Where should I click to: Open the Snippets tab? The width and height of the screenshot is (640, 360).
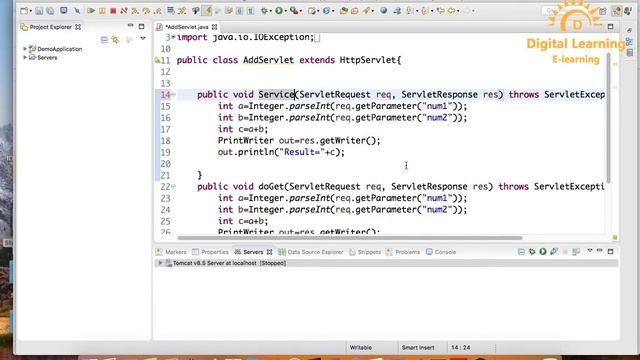(365, 252)
